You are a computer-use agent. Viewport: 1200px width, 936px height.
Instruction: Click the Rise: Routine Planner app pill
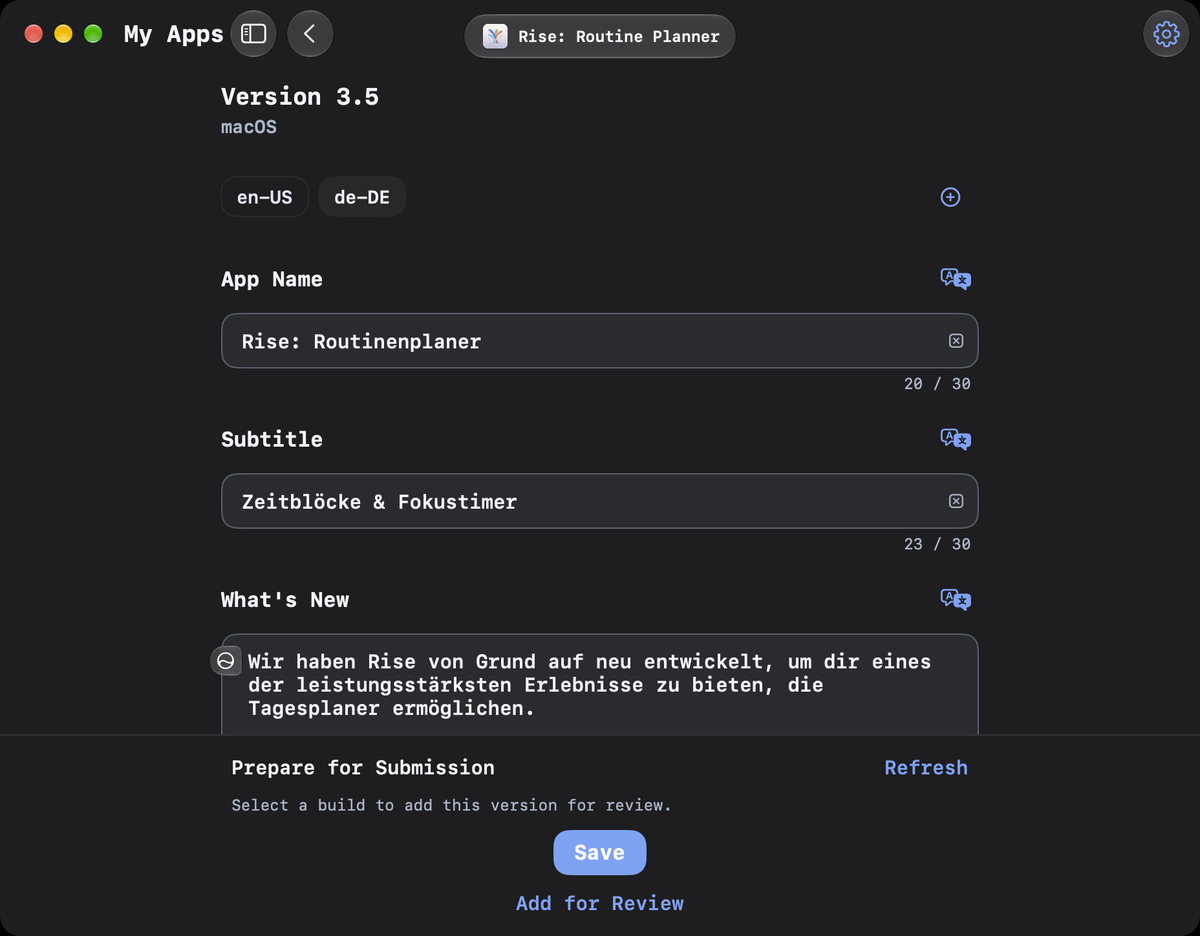(x=600, y=36)
